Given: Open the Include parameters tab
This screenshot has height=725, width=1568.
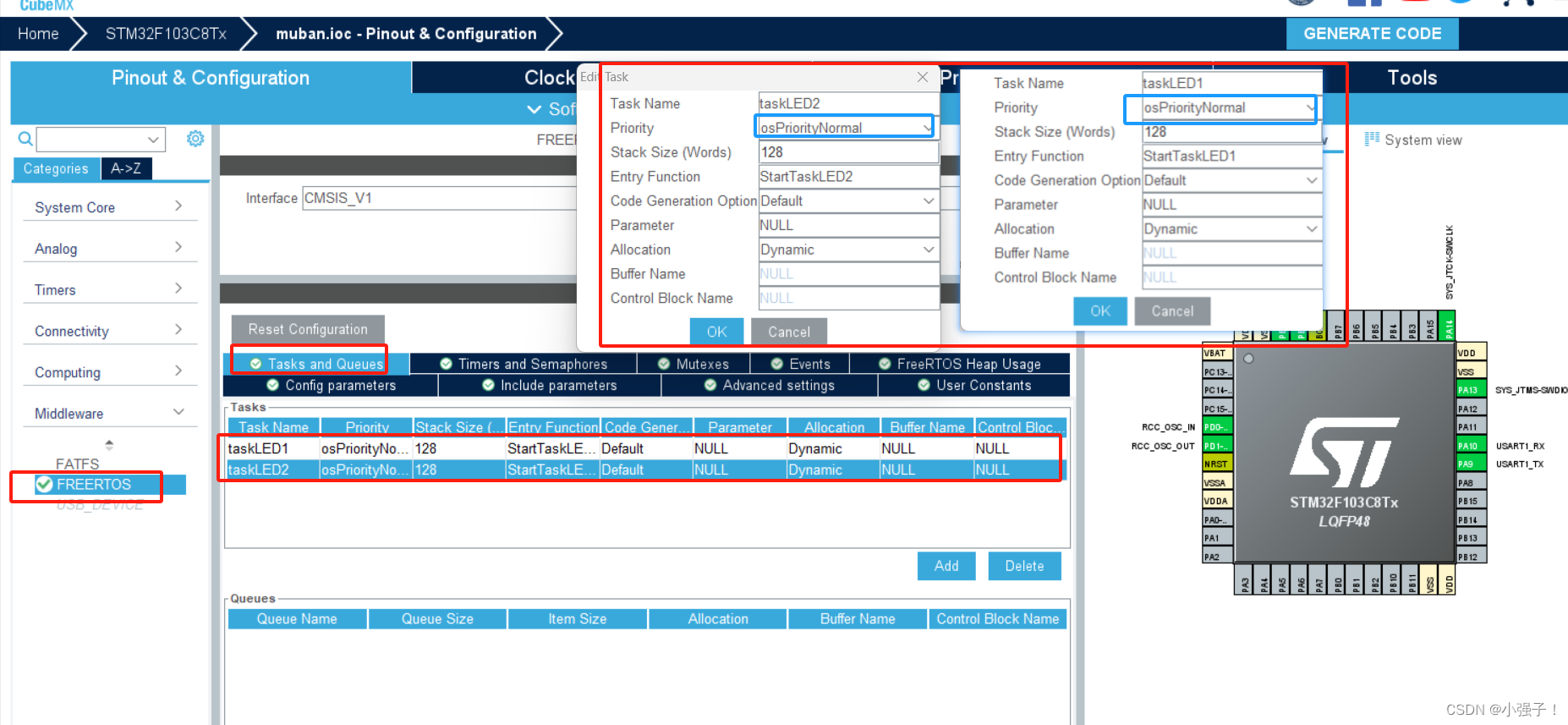Looking at the screenshot, I should 550,385.
